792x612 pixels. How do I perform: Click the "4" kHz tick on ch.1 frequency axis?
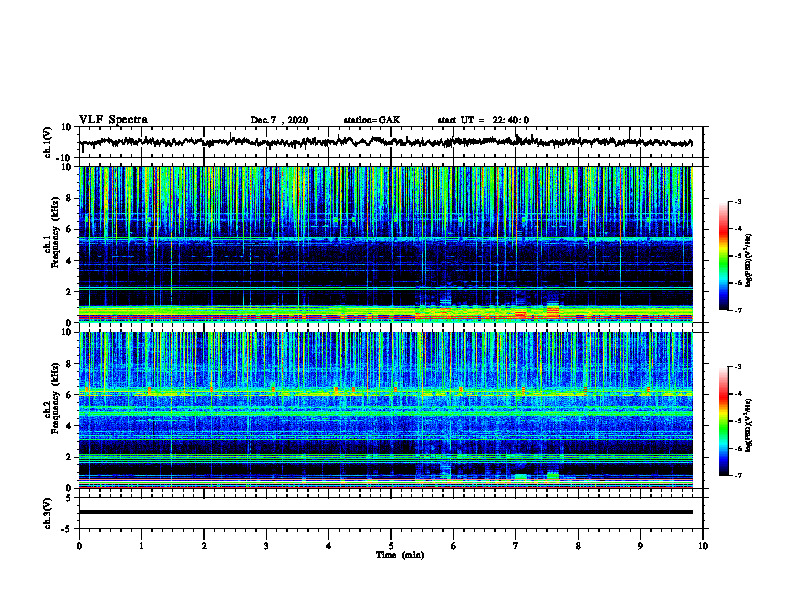click(x=70, y=261)
